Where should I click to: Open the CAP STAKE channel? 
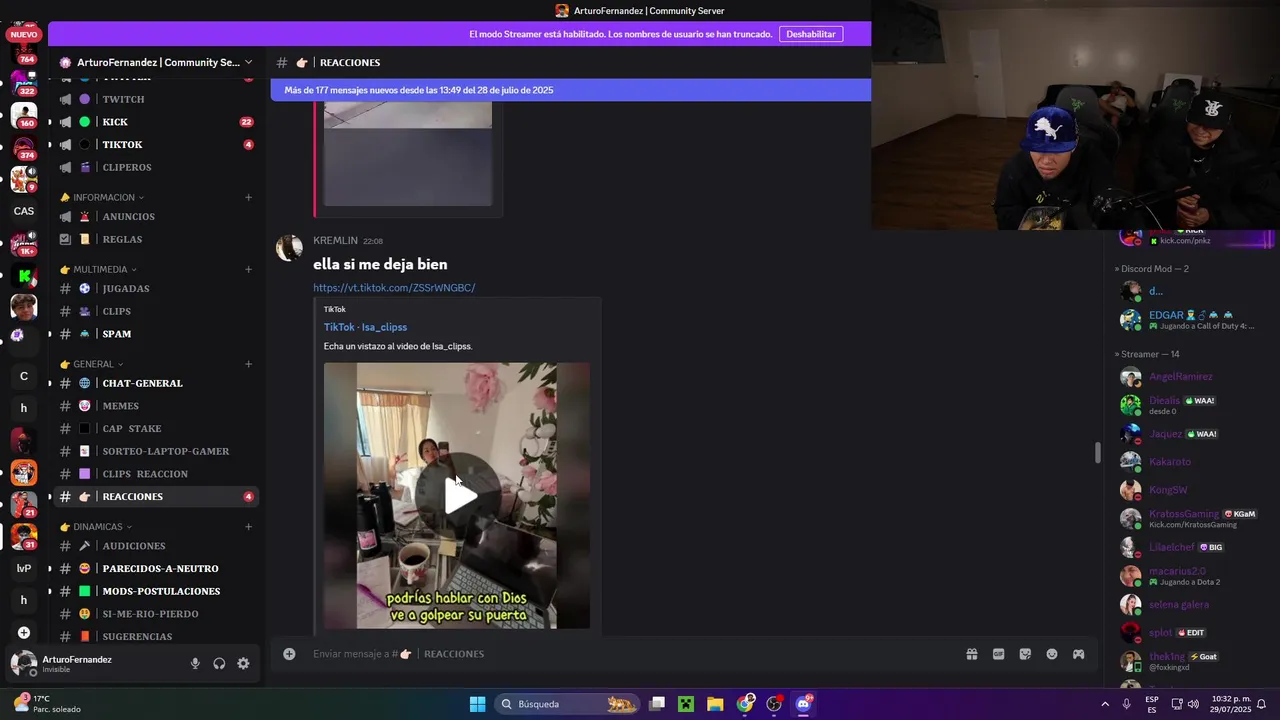click(x=156, y=429)
